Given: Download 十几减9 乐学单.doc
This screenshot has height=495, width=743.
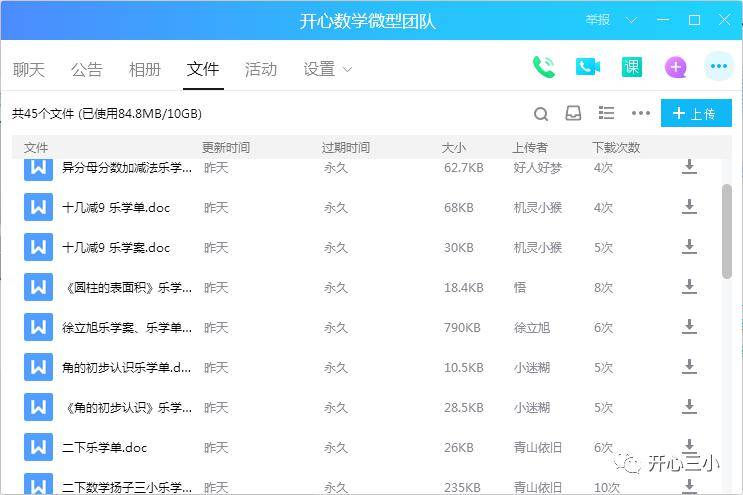Looking at the screenshot, I should pyautogui.click(x=689, y=207).
